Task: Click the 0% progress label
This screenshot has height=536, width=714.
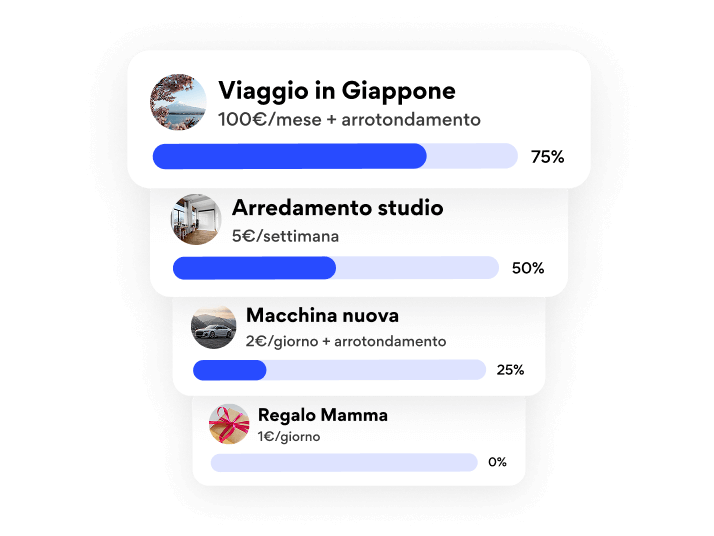Action: [x=497, y=462]
